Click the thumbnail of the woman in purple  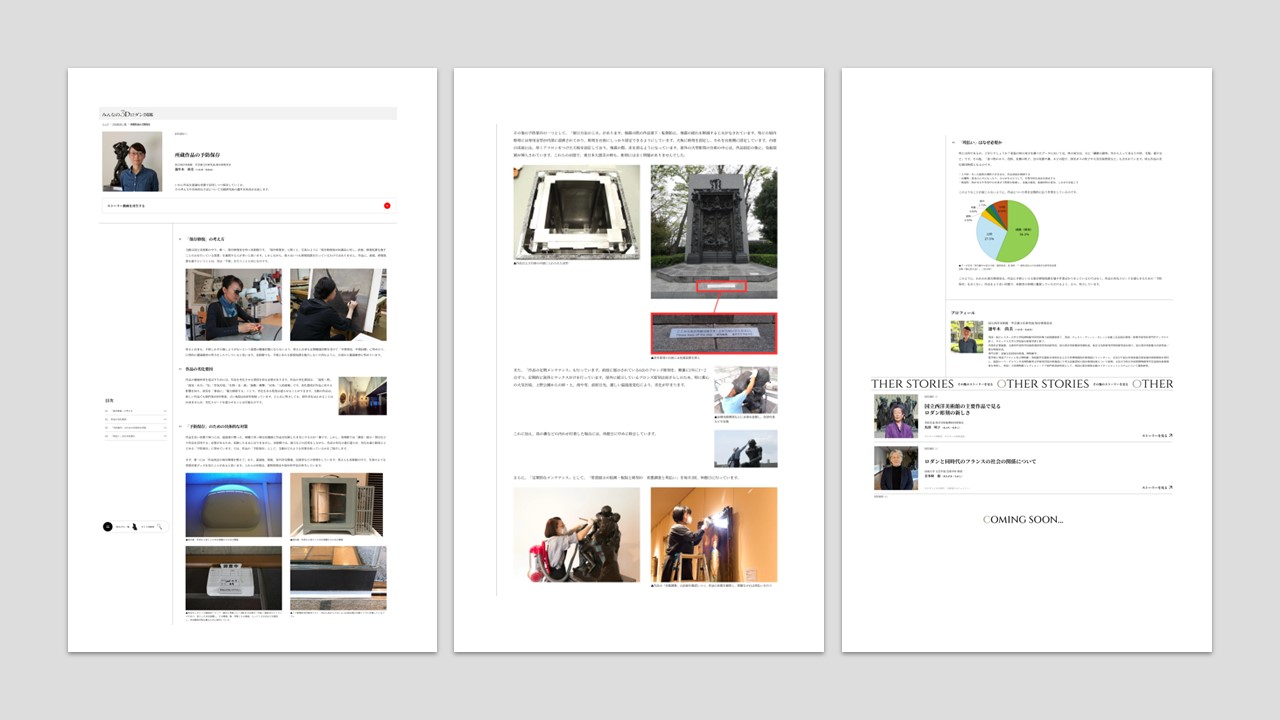[895, 416]
